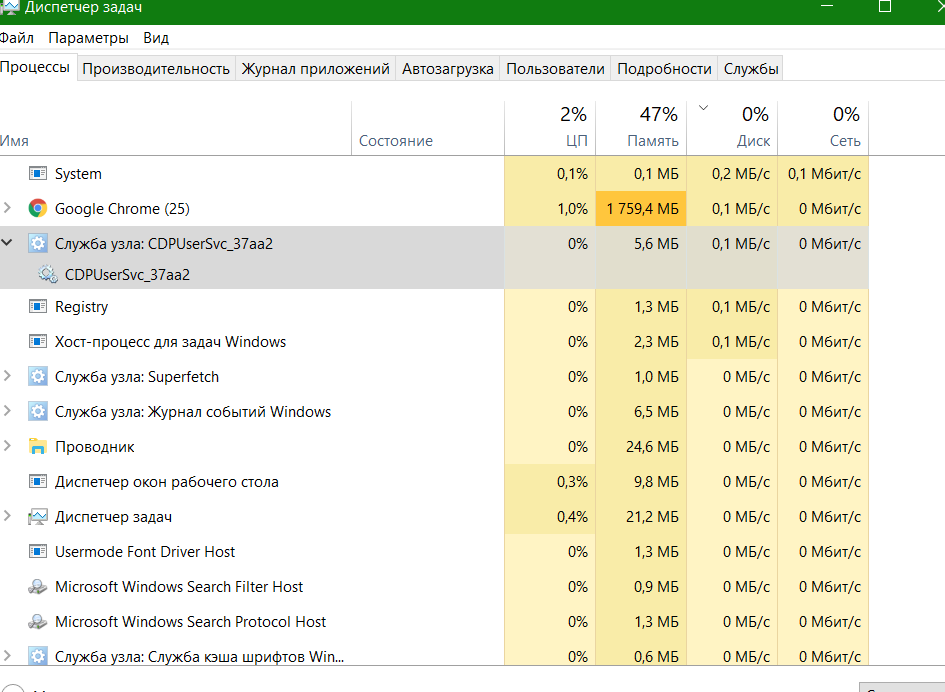This screenshot has height=692, width=945.
Task: Switch to the Производительность tab
Action: 156,69
